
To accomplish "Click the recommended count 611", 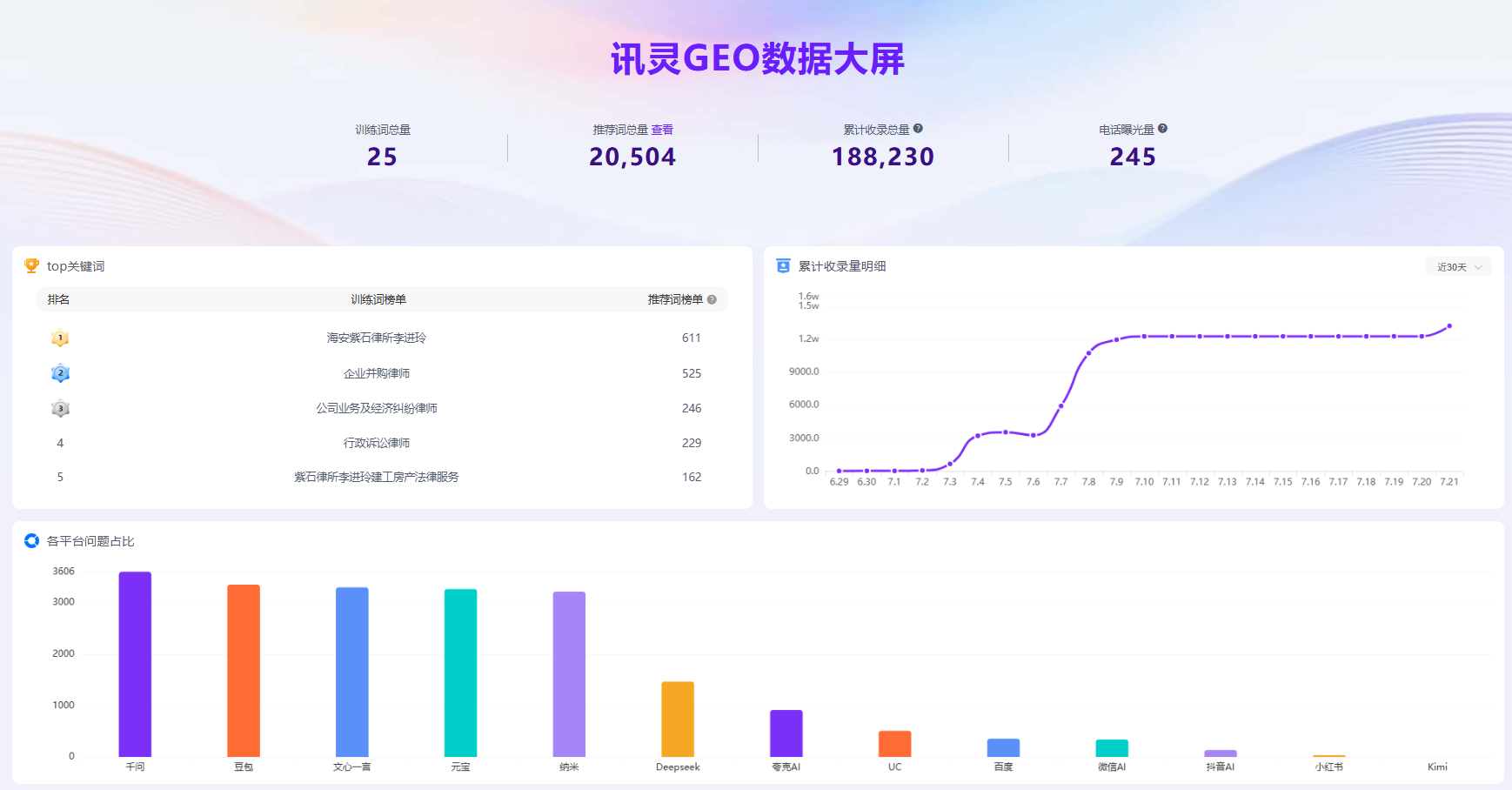I will point(692,338).
